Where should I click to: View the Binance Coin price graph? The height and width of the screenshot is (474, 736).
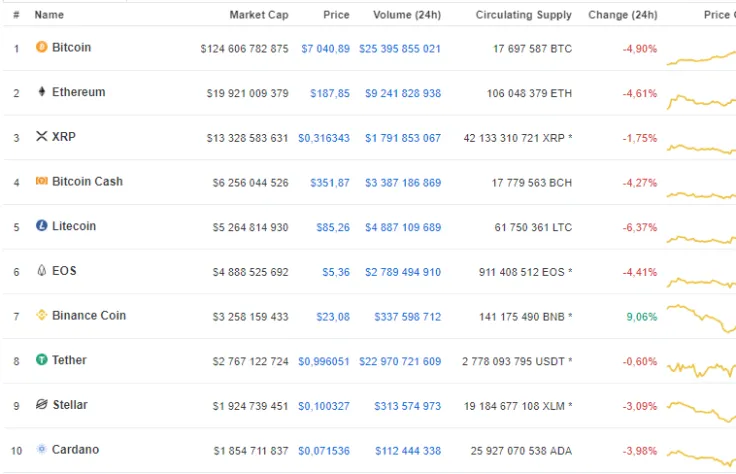pos(701,318)
